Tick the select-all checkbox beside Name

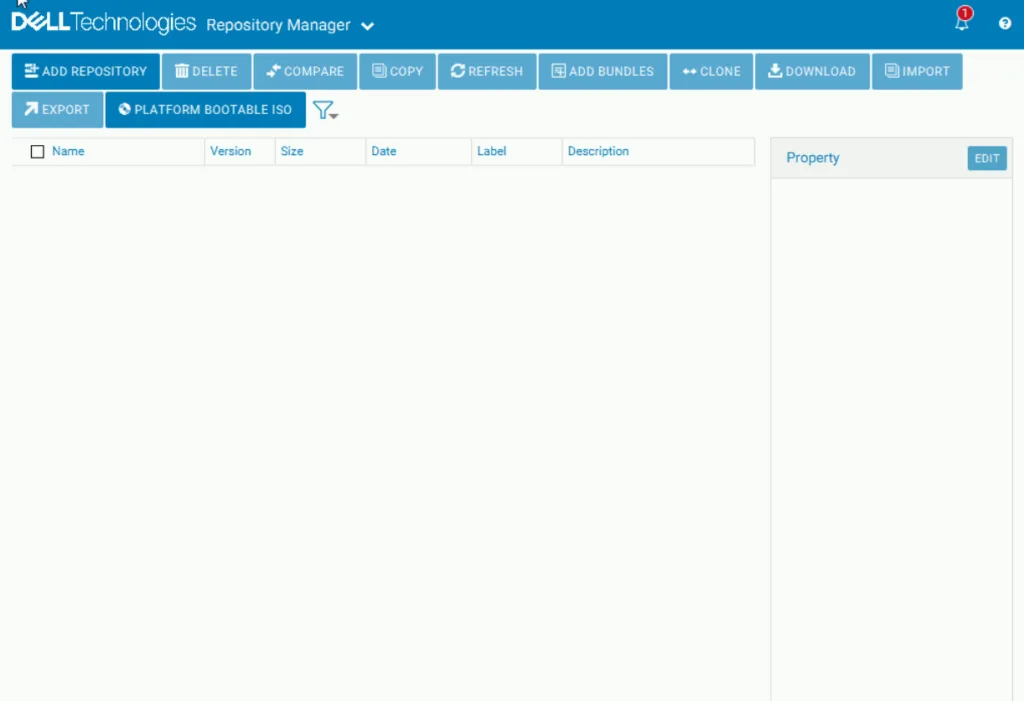38,152
